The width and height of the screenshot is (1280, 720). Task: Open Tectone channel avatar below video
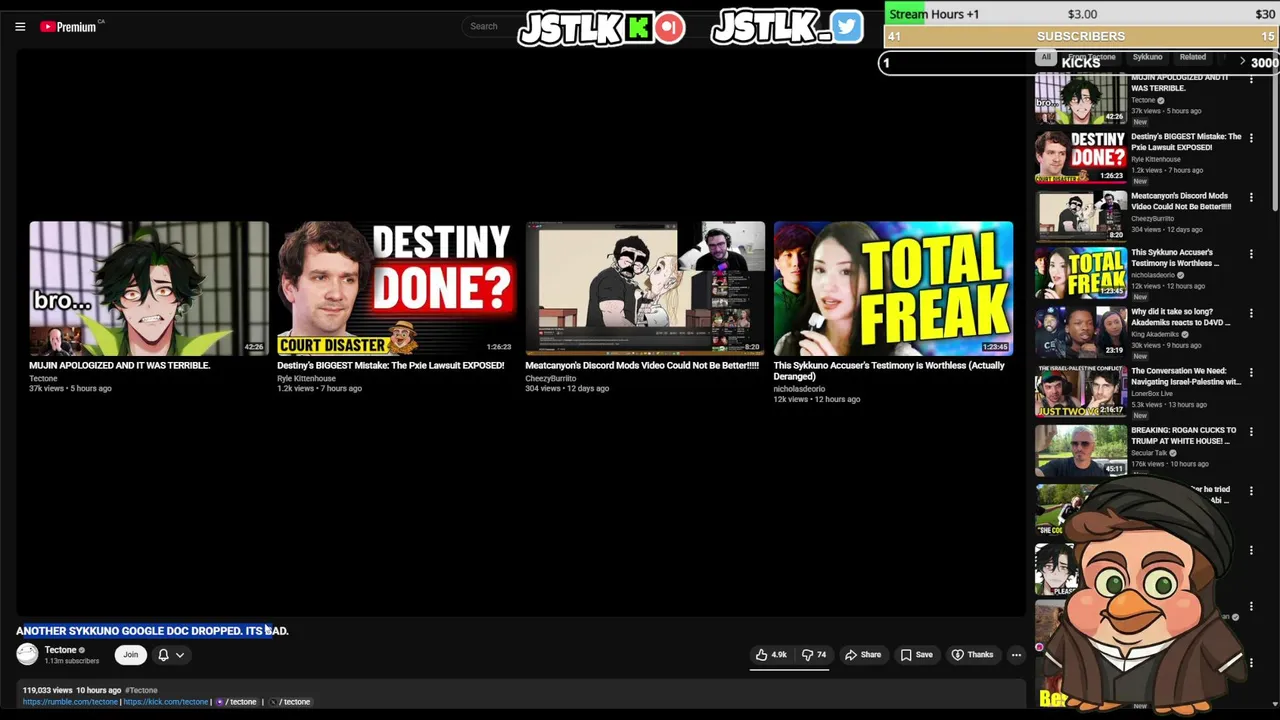point(27,654)
